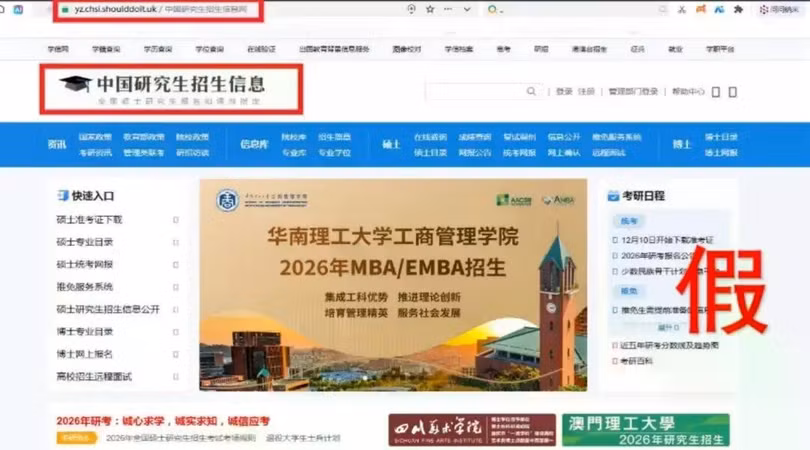This screenshot has width=810, height=450.
Task: Open the three-dot menu beside the star
Action: click(448, 9)
